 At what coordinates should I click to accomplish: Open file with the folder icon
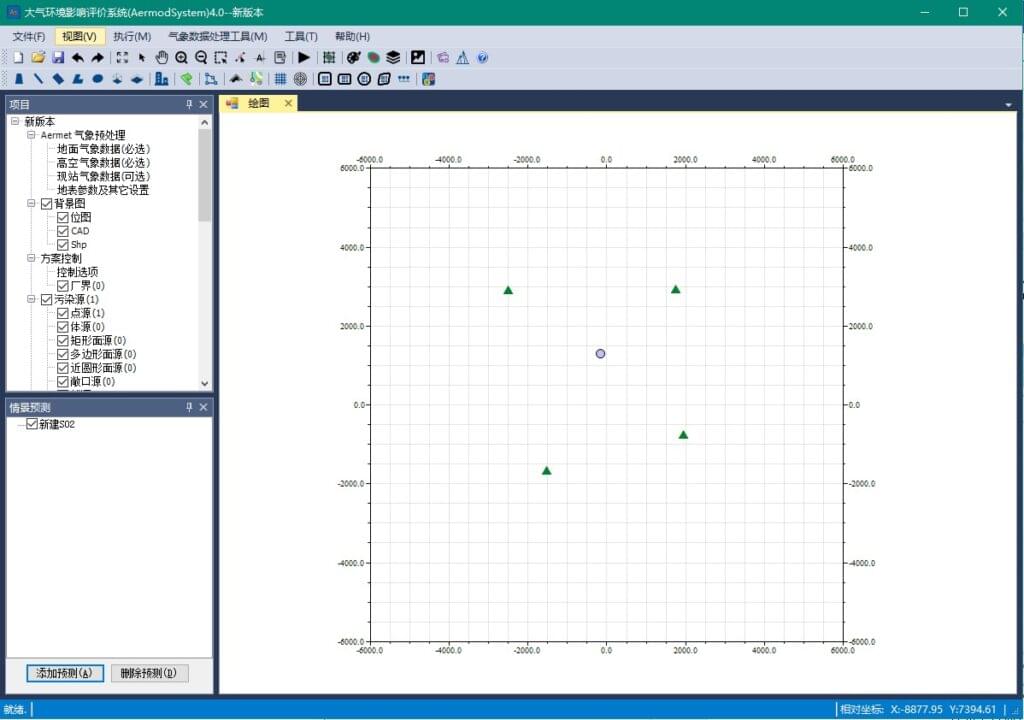[38, 58]
